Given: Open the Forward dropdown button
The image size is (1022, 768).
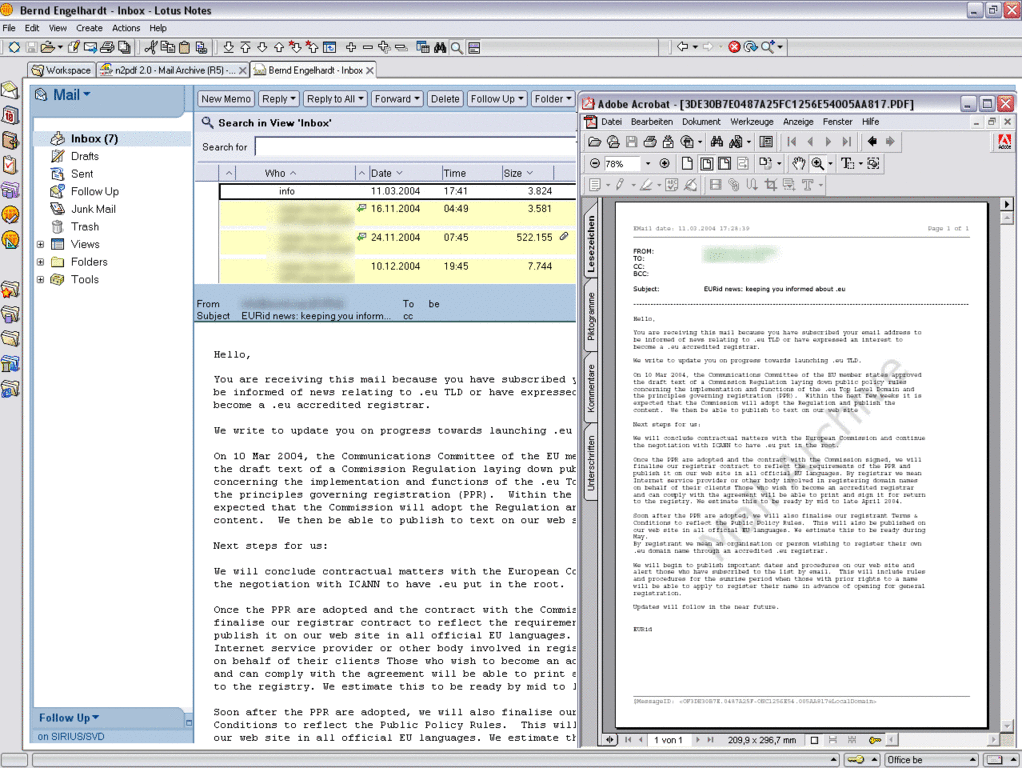Looking at the screenshot, I should coord(397,99).
